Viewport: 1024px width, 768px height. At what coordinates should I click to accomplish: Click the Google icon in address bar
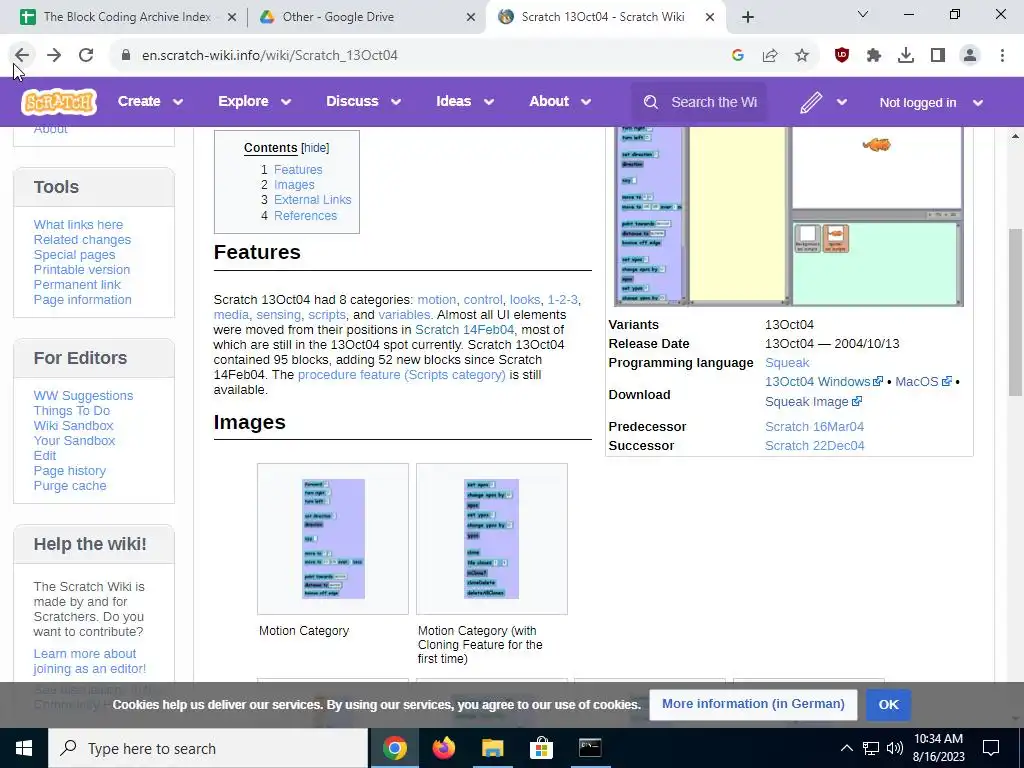point(738,56)
